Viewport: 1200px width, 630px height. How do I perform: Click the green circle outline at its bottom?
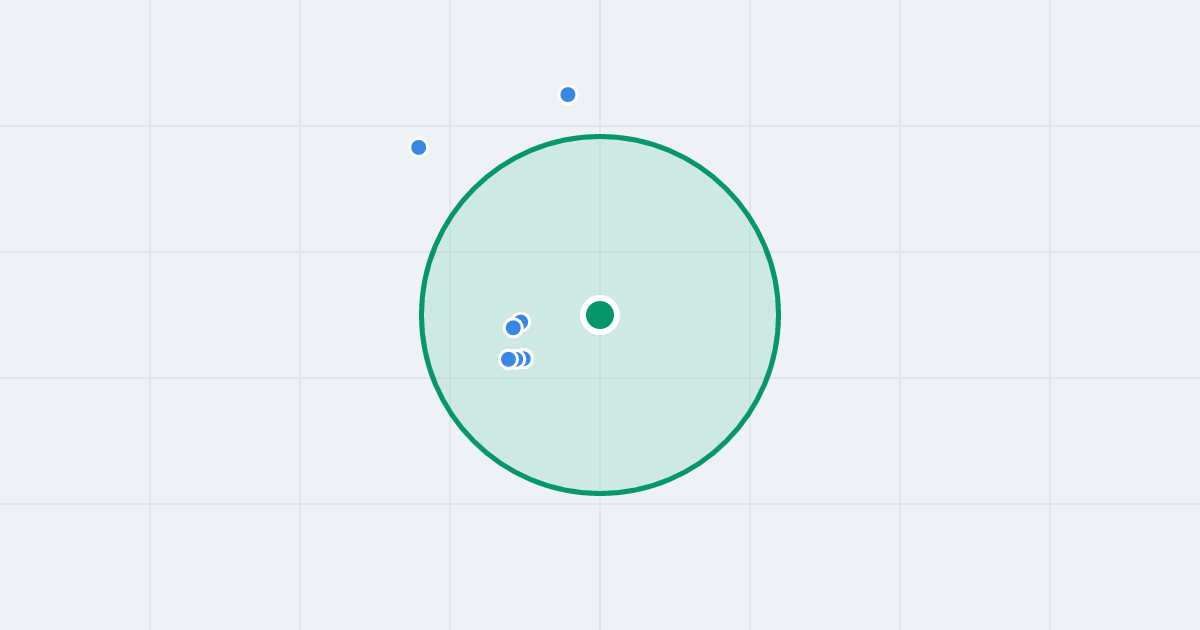[x=600, y=493]
